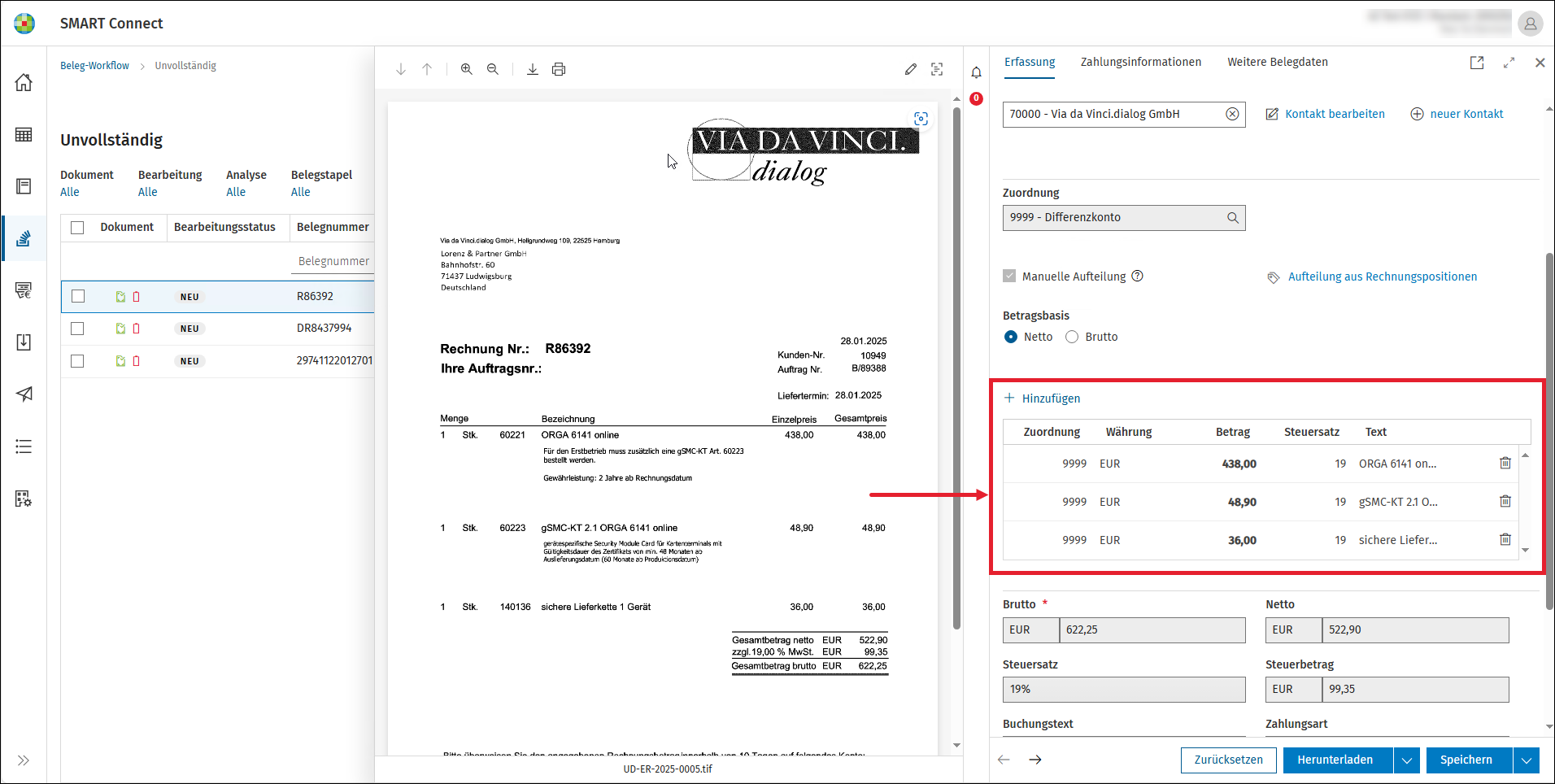Image resolution: width=1555 pixels, height=784 pixels.
Task: Go to next document with right arrow
Action: coord(1035,760)
